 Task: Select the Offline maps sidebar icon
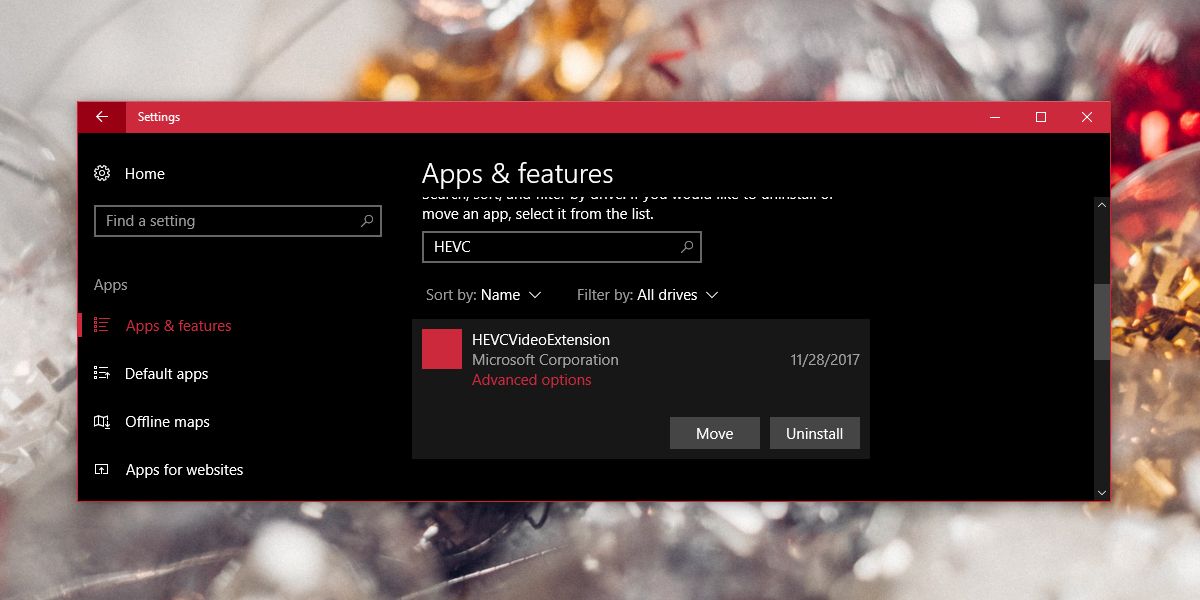[102, 421]
